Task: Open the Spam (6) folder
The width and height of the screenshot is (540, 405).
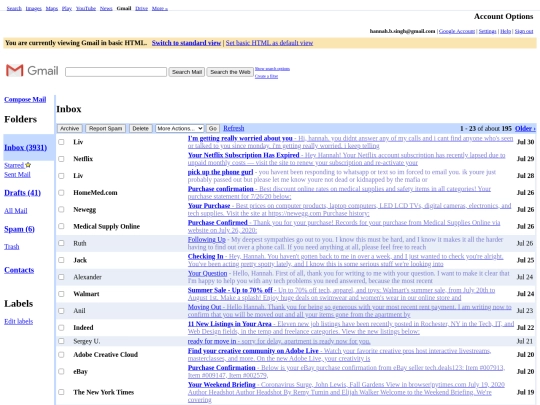Action: click(19, 229)
